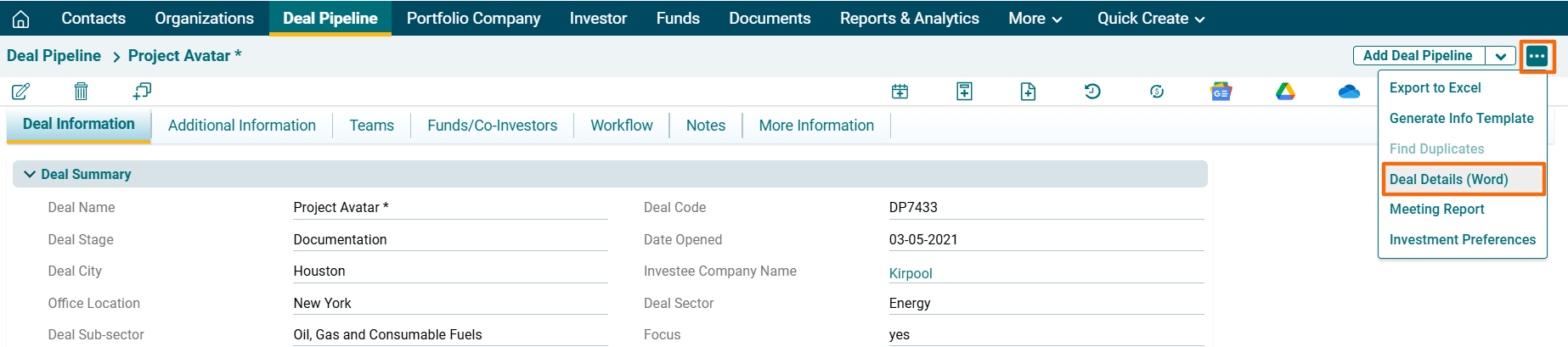Viewport: 1568px width, 347px height.
Task: Collapse the Deal Summary section
Action: (x=30, y=174)
